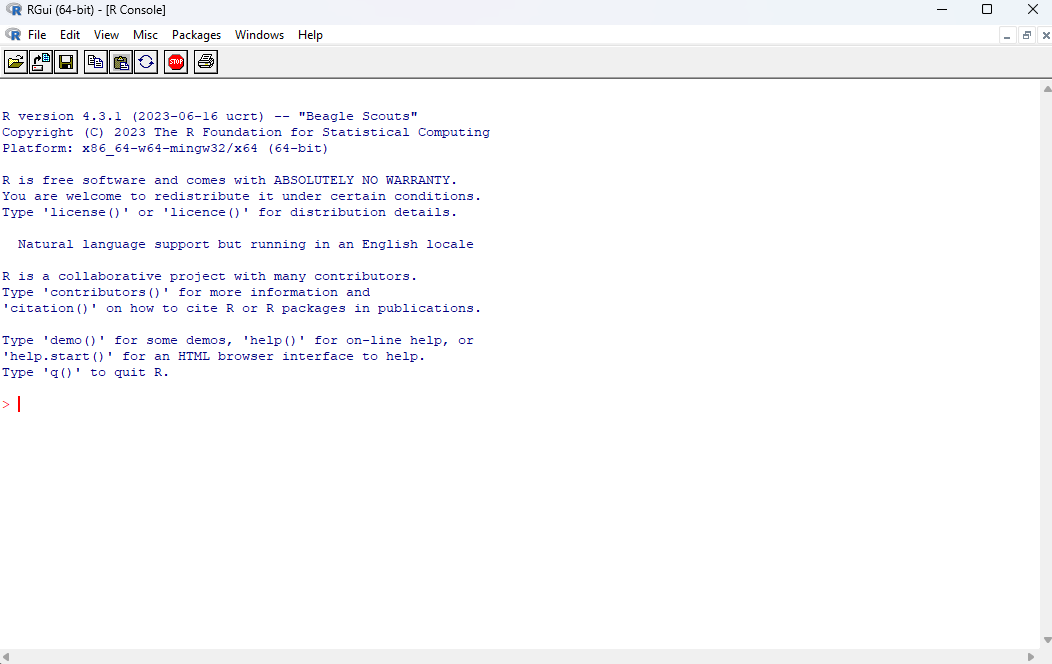This screenshot has height=664, width=1052.
Task: Expand the Windows menu
Action: pyautogui.click(x=259, y=35)
